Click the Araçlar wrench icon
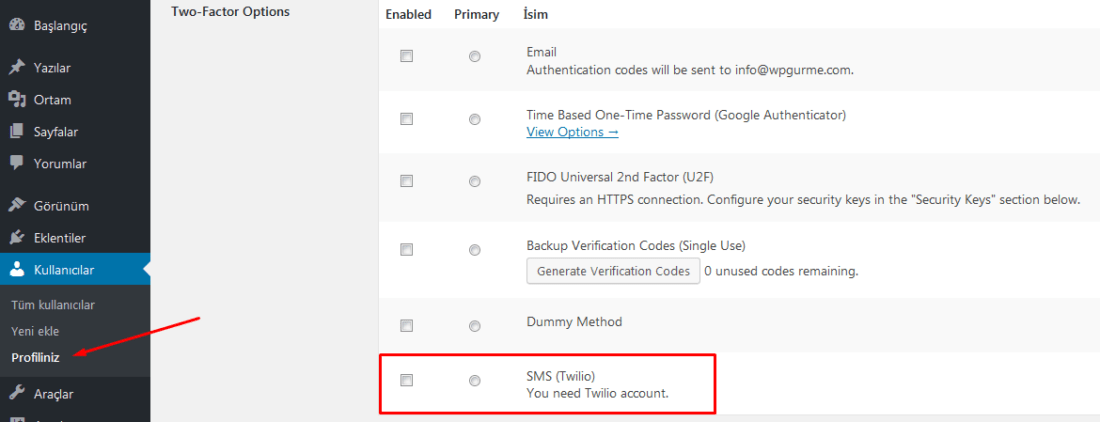Viewport: 1100px width, 422px height. (17, 393)
